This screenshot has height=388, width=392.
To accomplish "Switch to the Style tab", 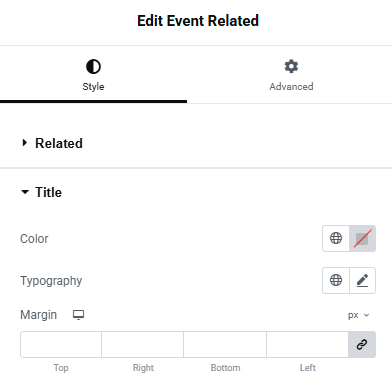I will pos(93,75).
